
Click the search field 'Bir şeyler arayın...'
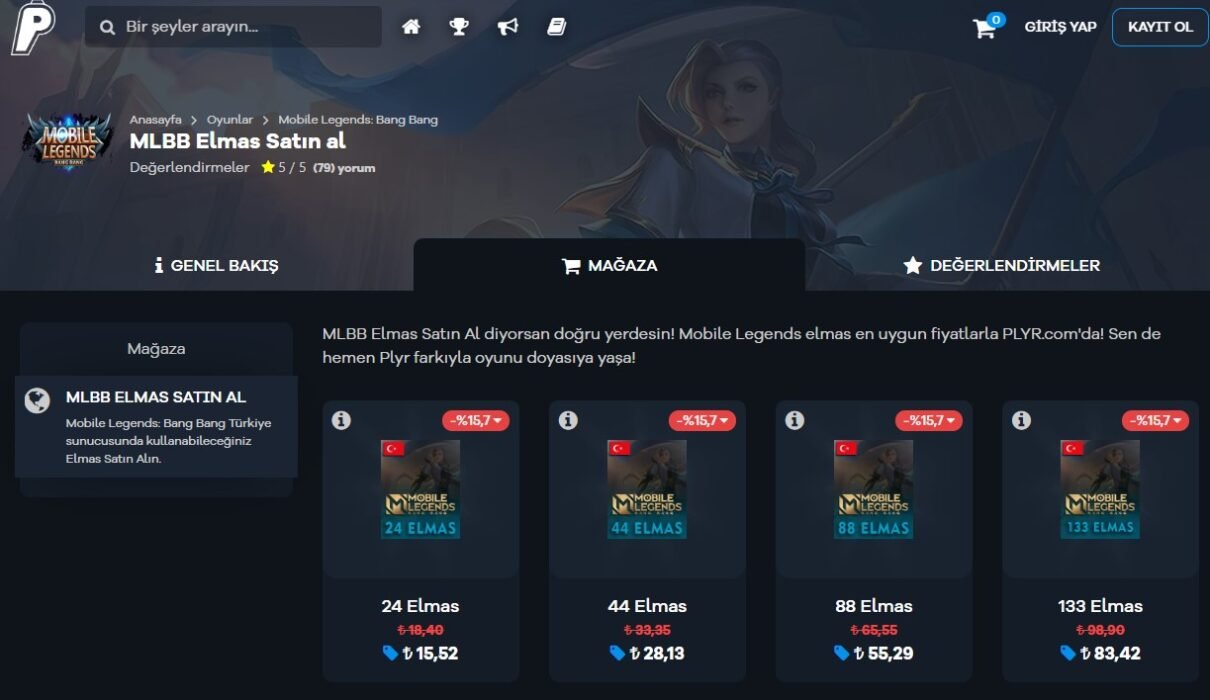point(233,27)
